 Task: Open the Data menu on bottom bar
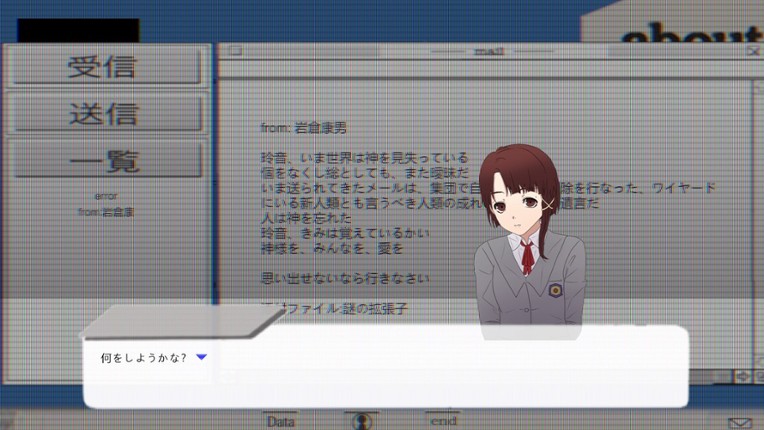281,421
